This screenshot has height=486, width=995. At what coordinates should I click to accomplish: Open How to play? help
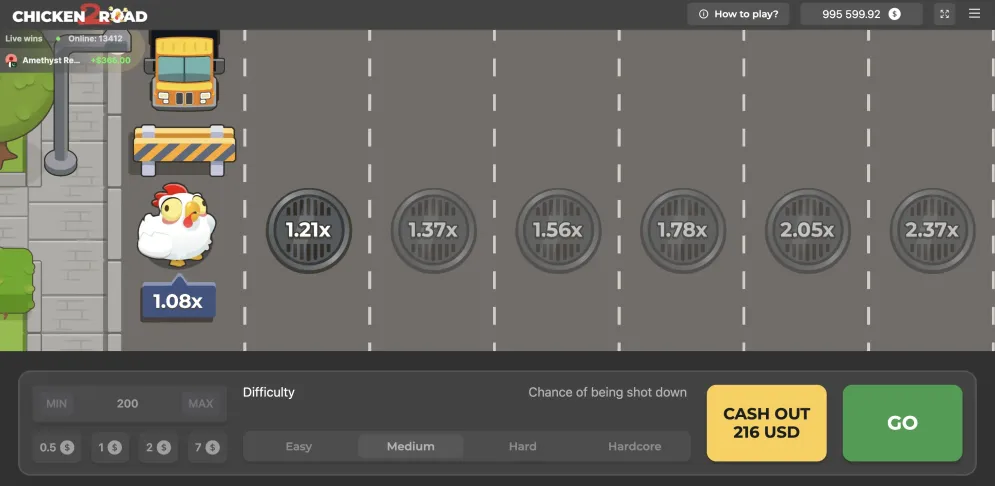[738, 14]
